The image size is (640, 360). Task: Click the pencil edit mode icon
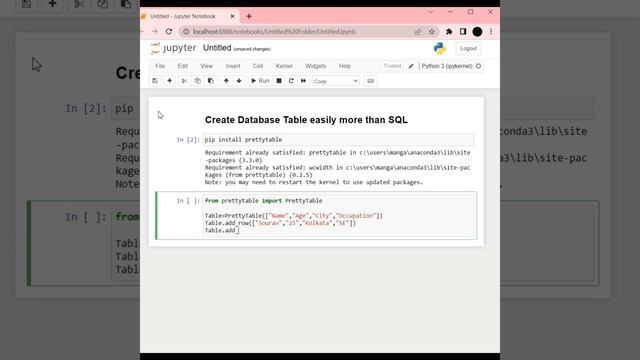coord(411,66)
